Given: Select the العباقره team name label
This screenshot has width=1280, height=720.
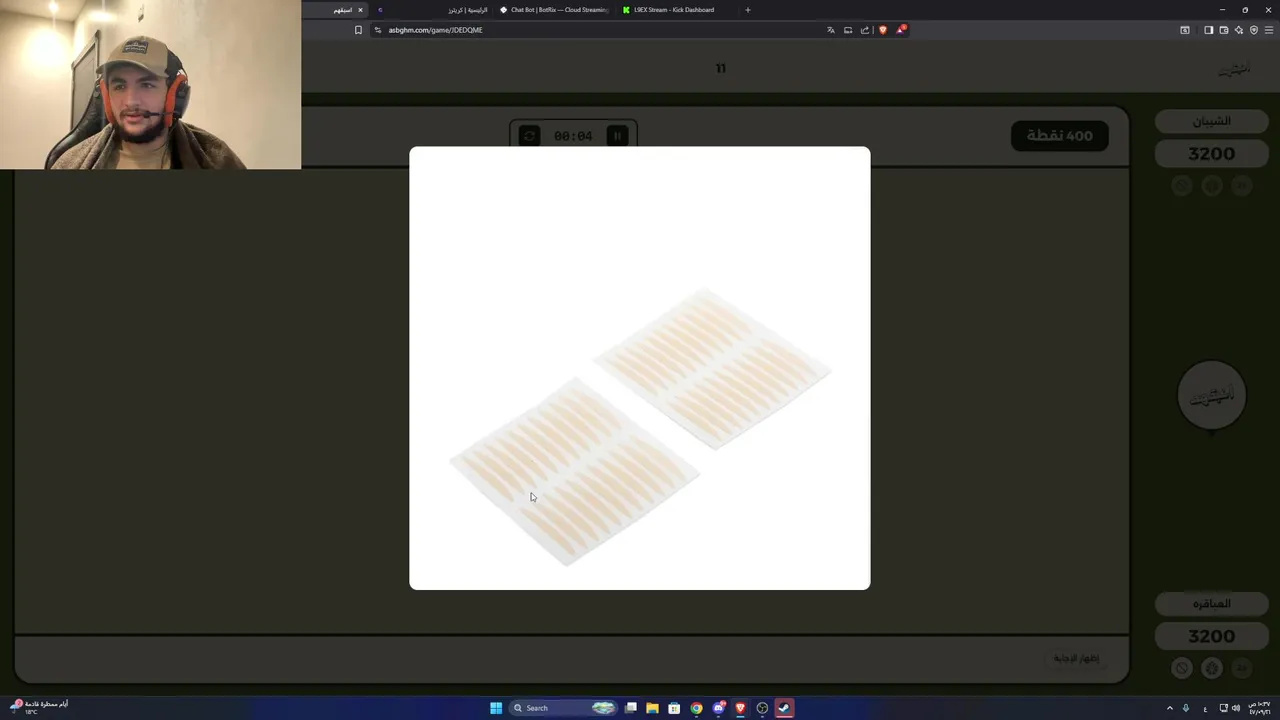Looking at the screenshot, I should (x=1211, y=604).
